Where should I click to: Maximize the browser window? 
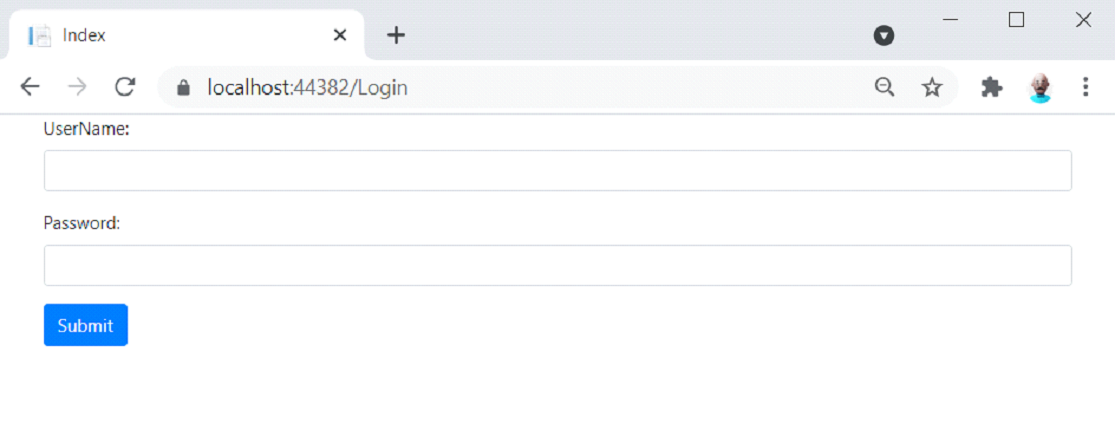pos(1016,20)
